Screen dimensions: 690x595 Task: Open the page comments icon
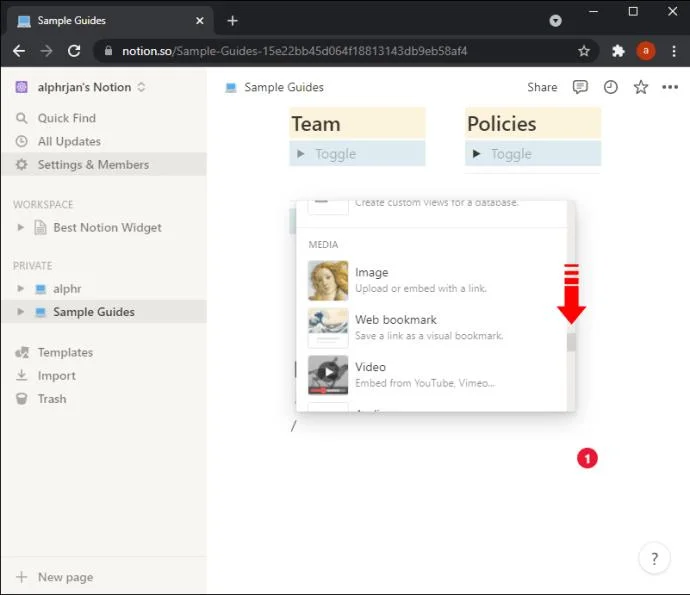(580, 87)
